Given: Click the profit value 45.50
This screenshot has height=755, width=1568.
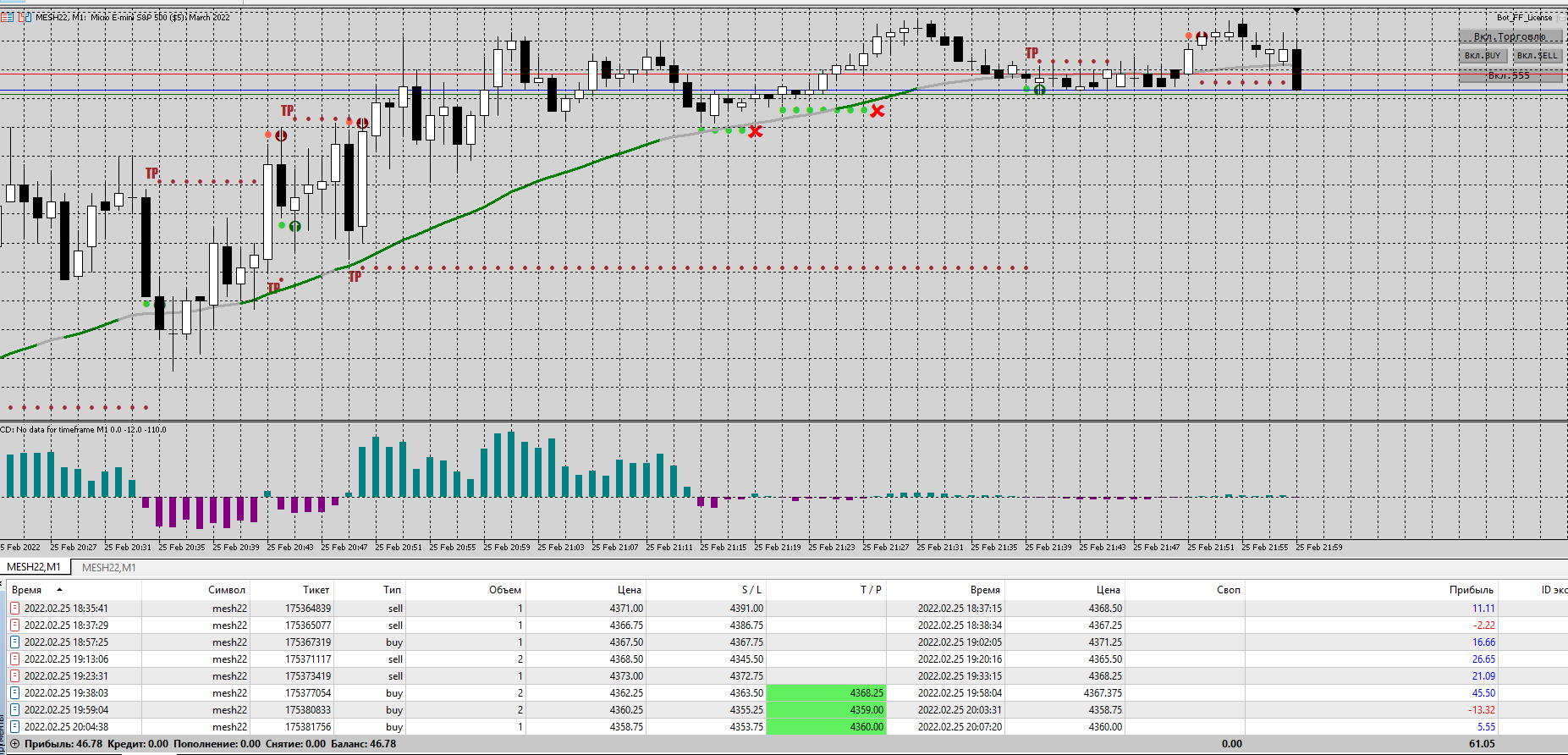Looking at the screenshot, I should click(1483, 693).
